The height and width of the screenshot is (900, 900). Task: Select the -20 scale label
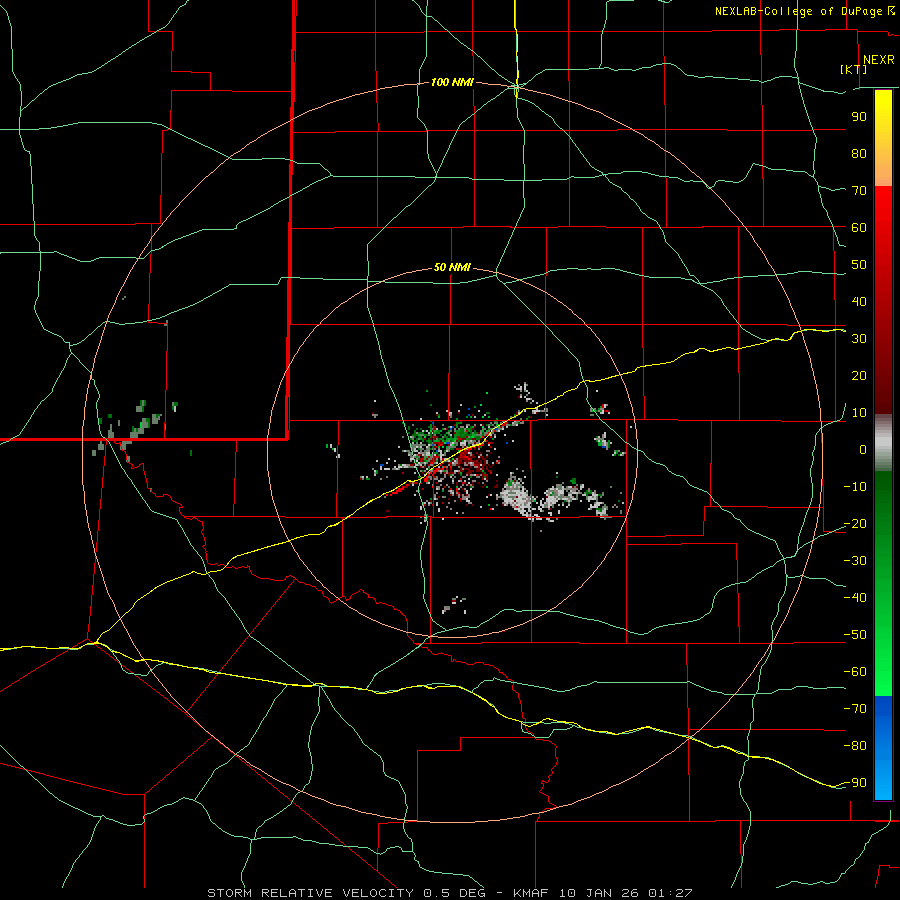click(855, 523)
